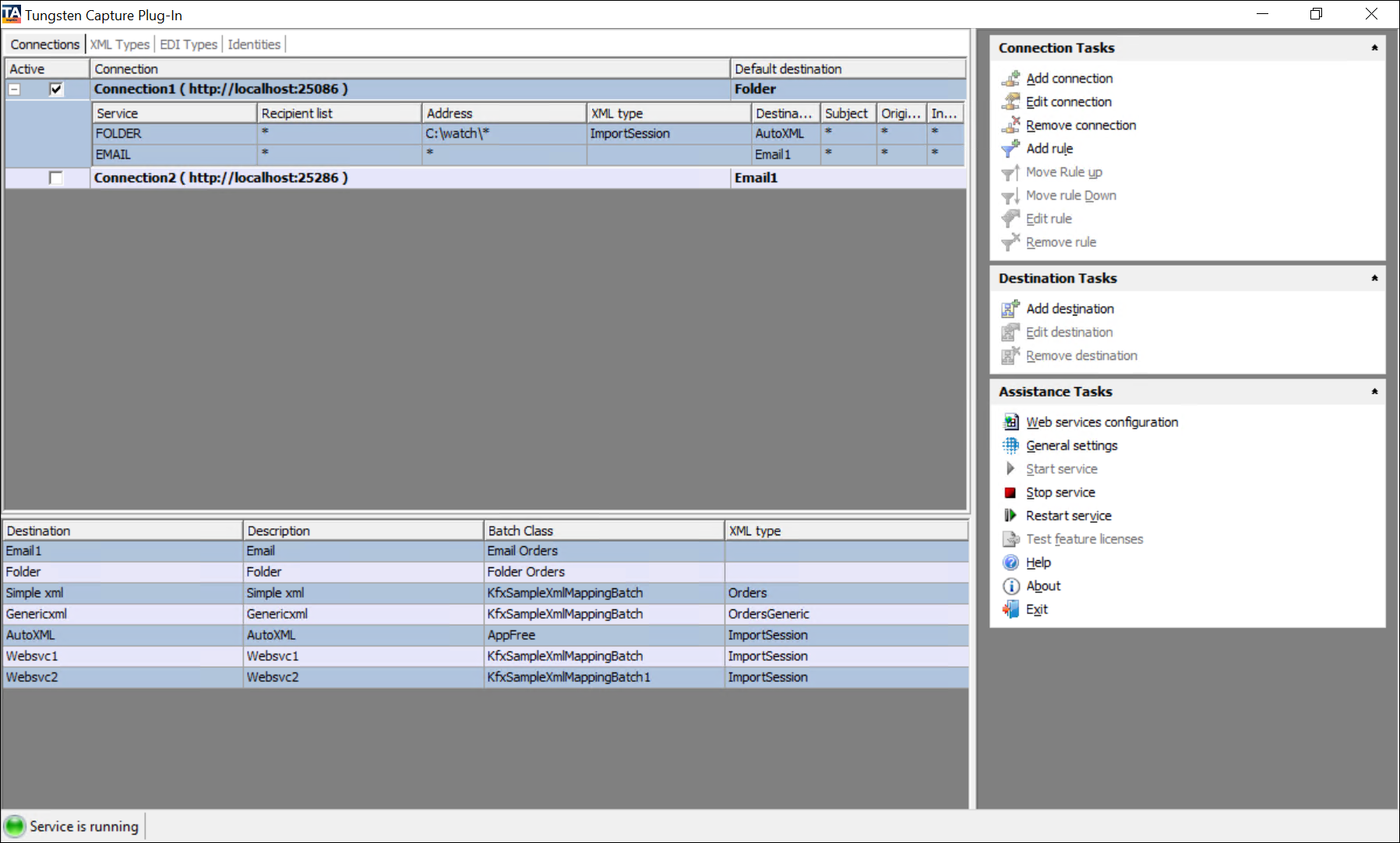
Task: Collapse the Connection Tasks panel
Action: click(x=1374, y=48)
